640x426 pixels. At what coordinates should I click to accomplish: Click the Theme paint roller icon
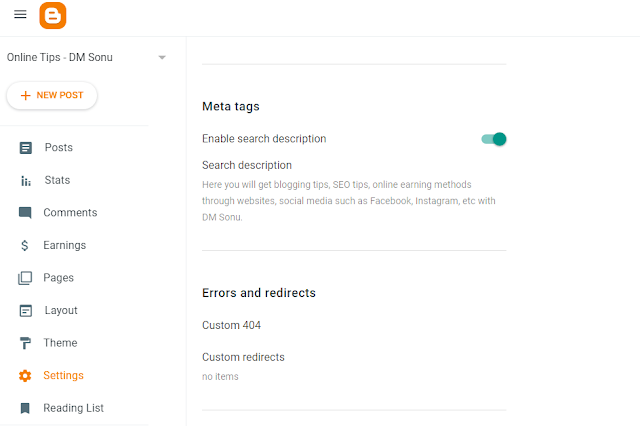point(25,343)
